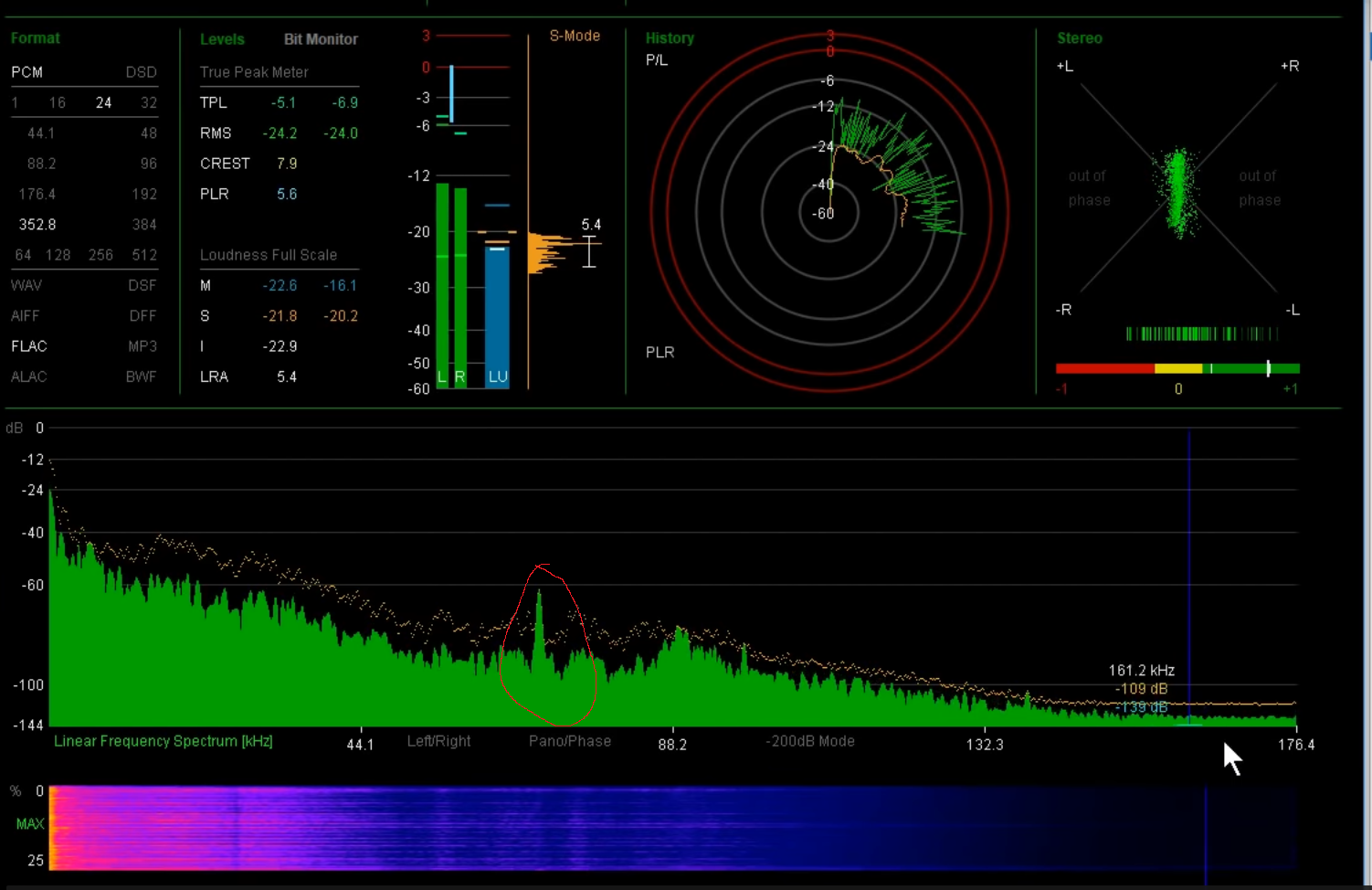Click the stereo correlation meter bar
1372x890 pixels.
point(1177,368)
